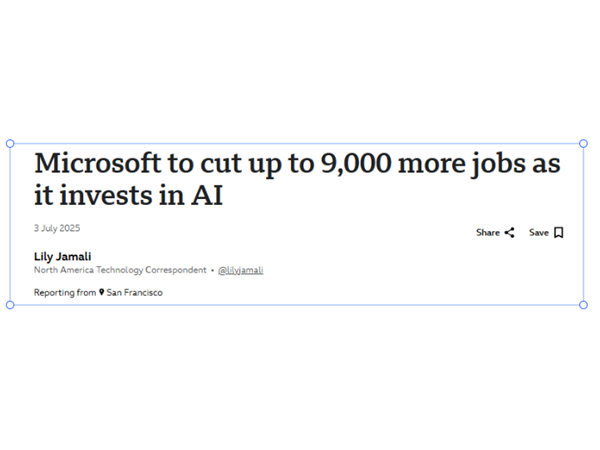The image size is (600, 450).
Task: Click author name Lily Jamali
Action: point(63,256)
